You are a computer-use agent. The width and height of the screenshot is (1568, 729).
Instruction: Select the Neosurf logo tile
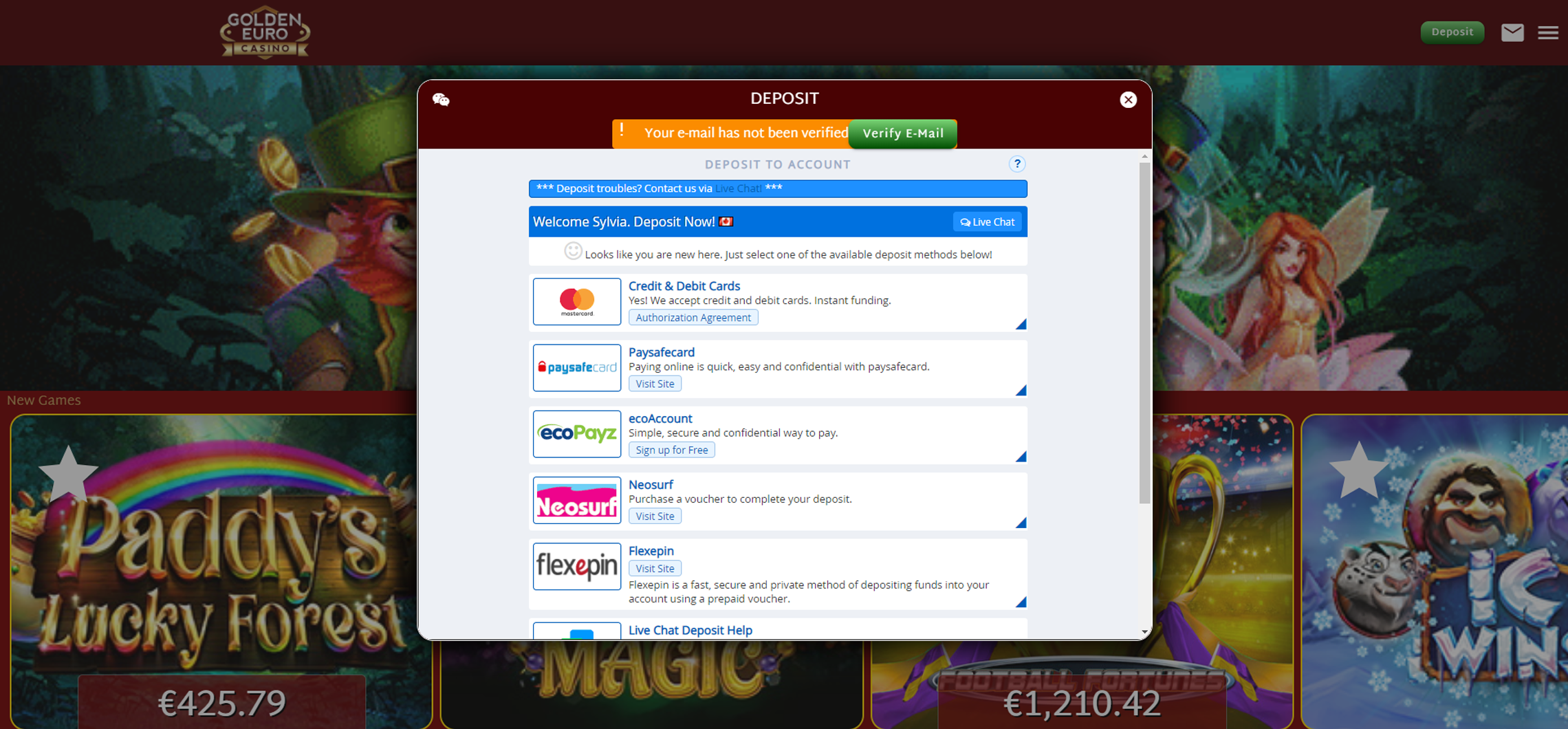577,500
